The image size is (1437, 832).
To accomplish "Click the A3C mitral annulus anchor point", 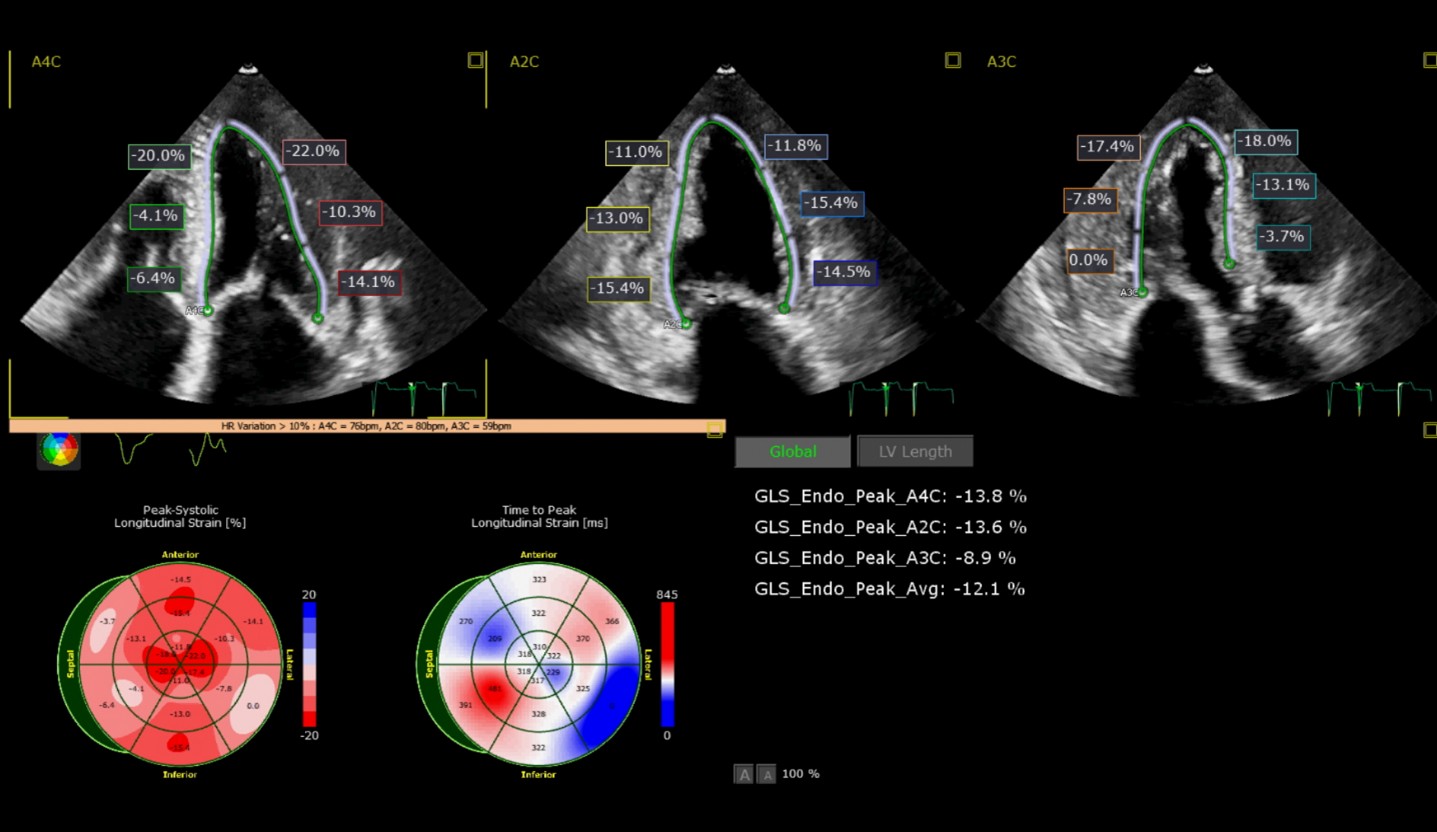I will (1142, 292).
